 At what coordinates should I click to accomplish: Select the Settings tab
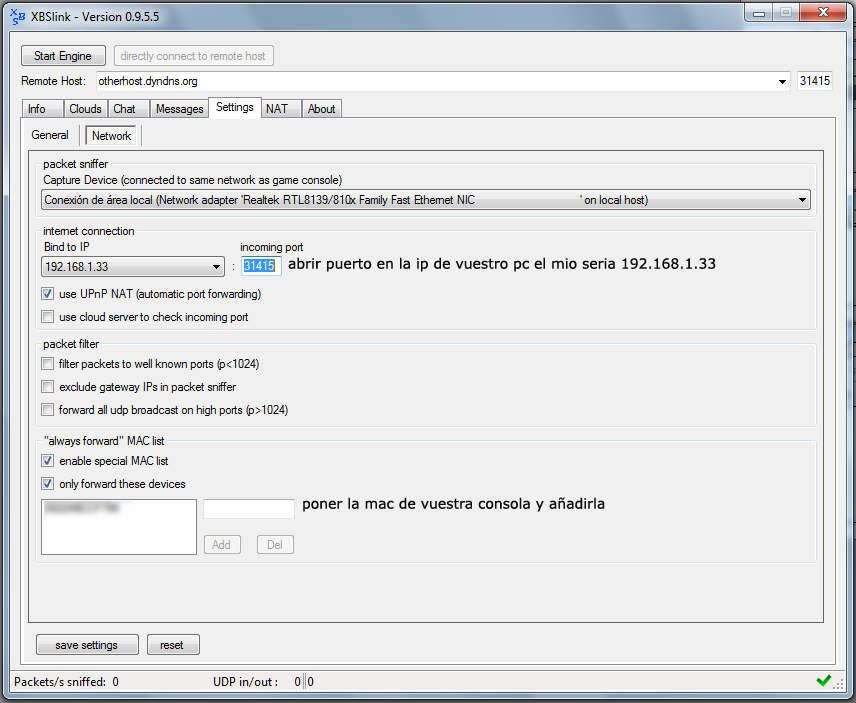(x=235, y=107)
